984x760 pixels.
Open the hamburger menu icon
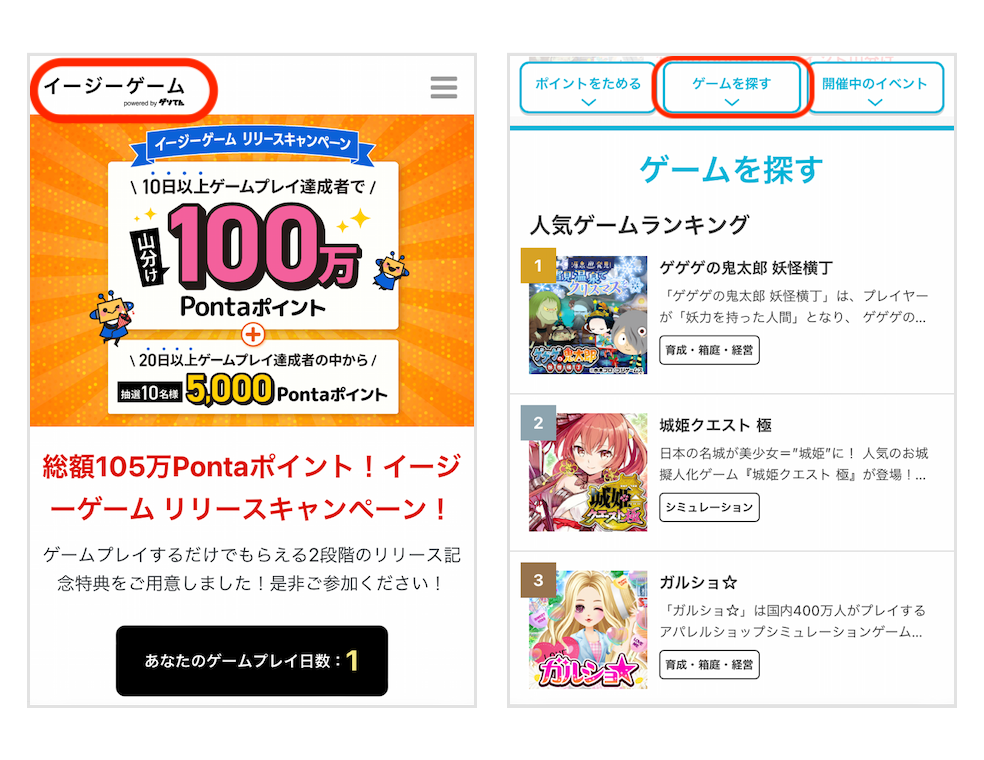pos(444,87)
